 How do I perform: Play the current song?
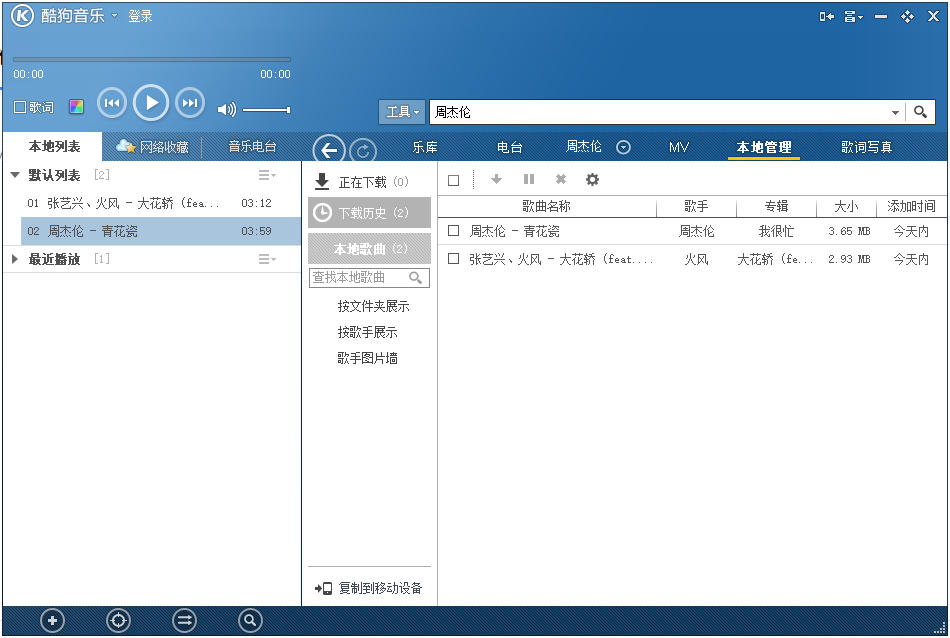151,103
